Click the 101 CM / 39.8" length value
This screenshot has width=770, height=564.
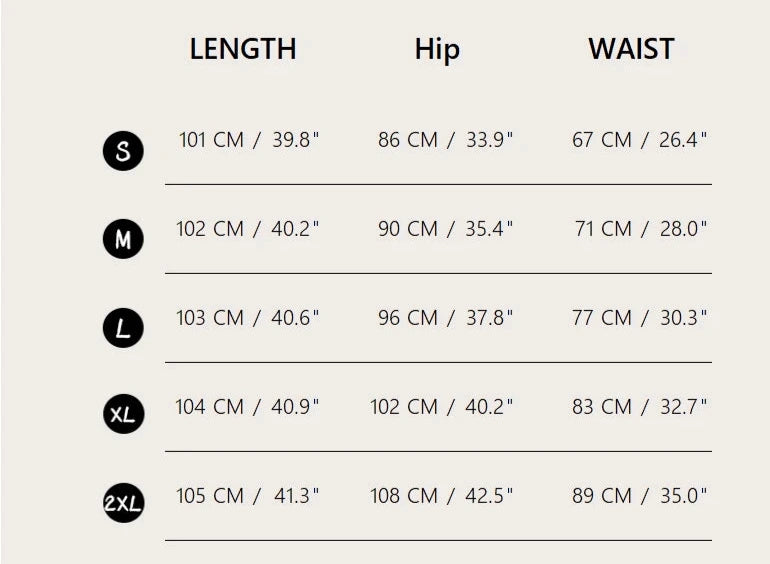click(249, 140)
